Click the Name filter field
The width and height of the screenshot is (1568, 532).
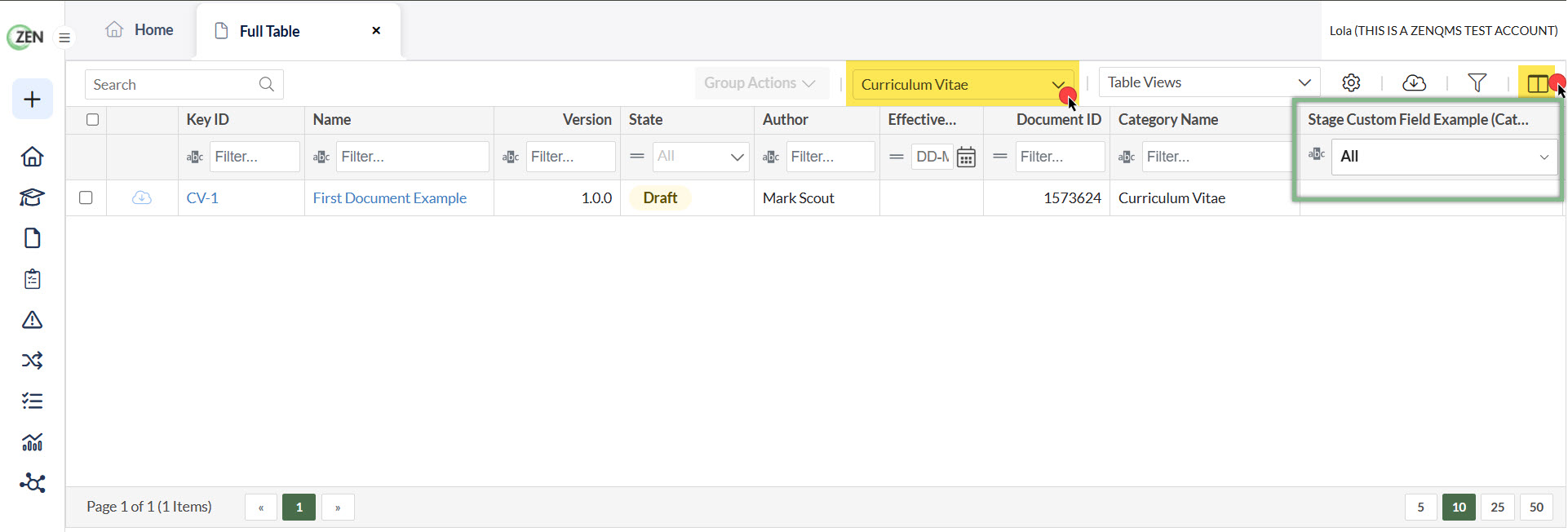[x=413, y=157]
